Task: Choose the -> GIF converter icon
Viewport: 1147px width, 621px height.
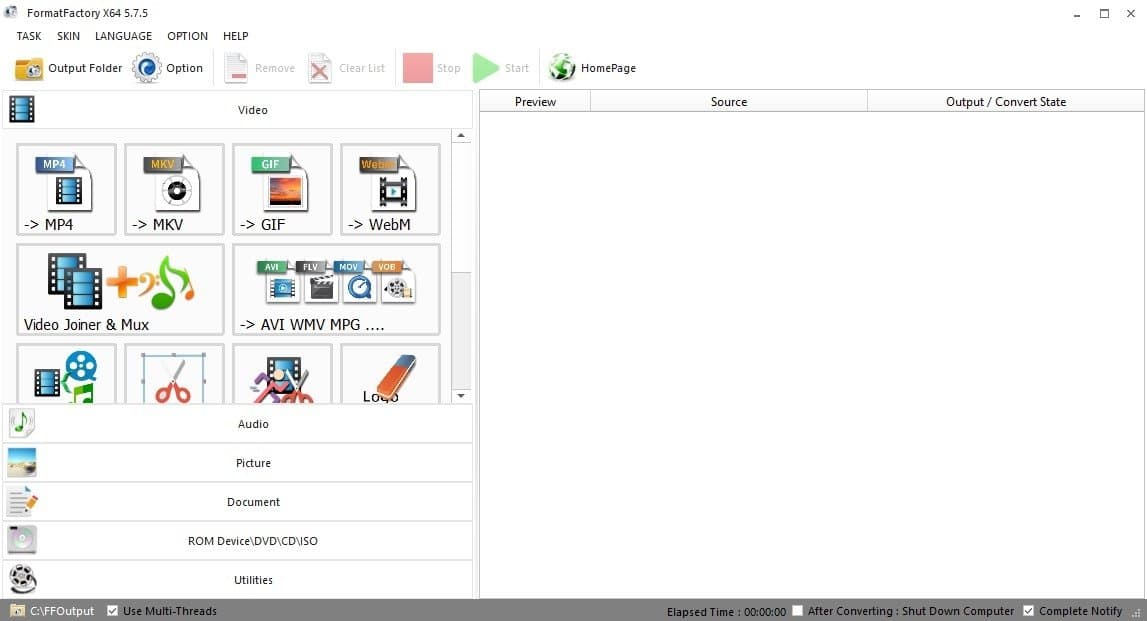Action: click(282, 189)
